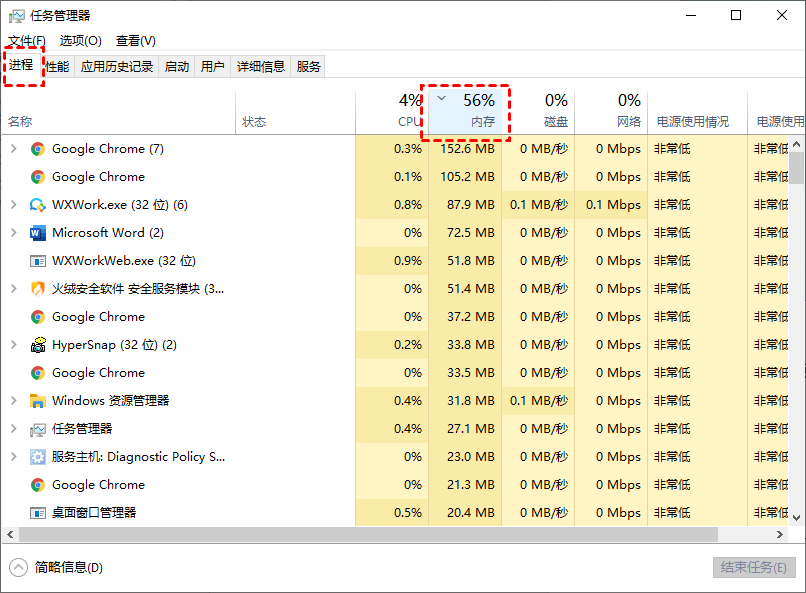The height and width of the screenshot is (593, 806).
Task: Open the 详细信息 tab
Action: pos(261,66)
